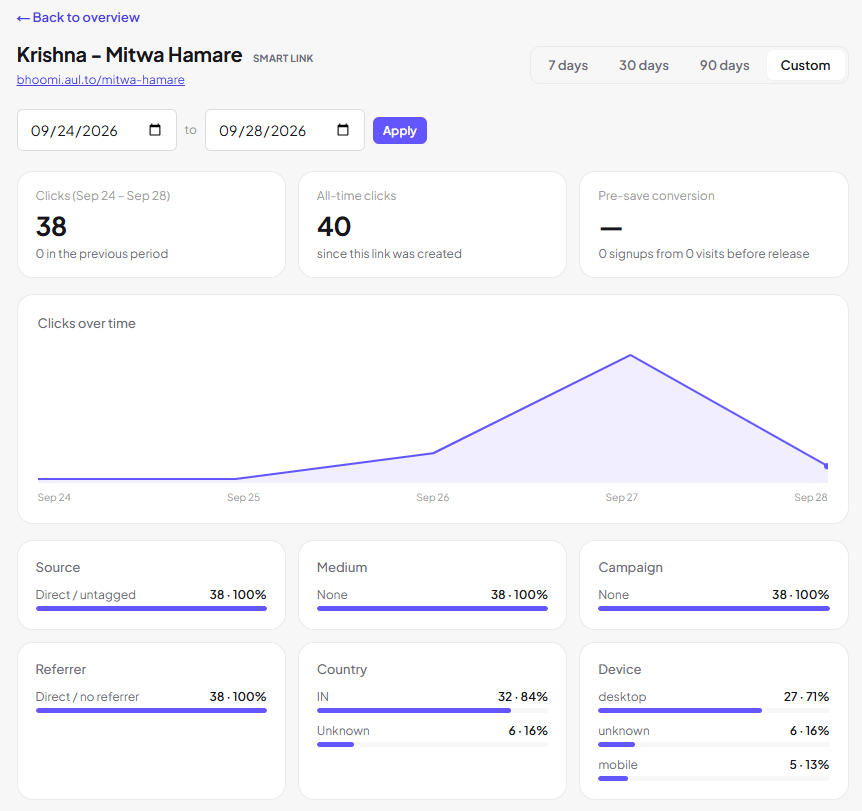Switch to the 90 days range
The height and width of the screenshot is (811, 862).
tap(724, 65)
